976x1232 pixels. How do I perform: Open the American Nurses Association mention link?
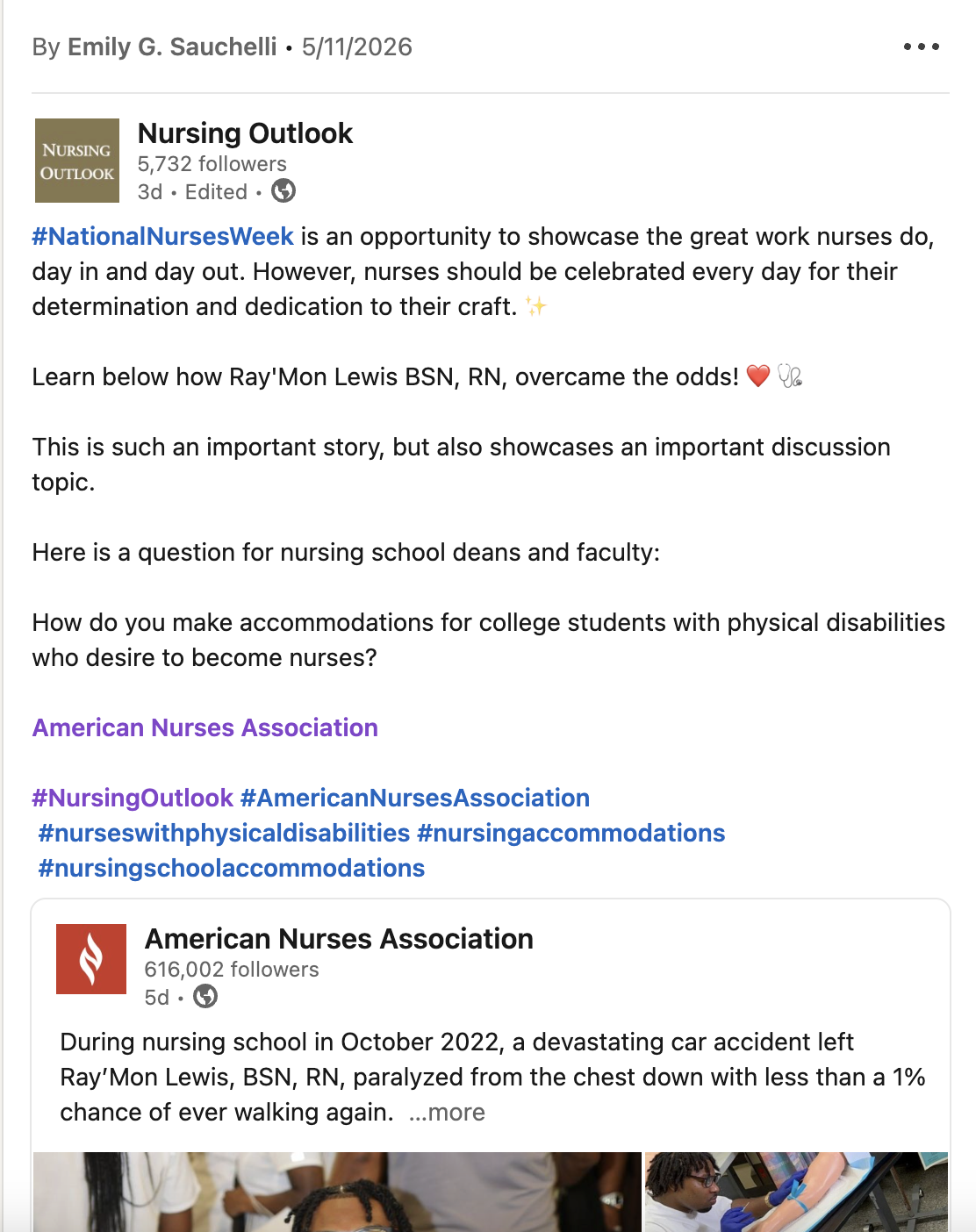[205, 727]
